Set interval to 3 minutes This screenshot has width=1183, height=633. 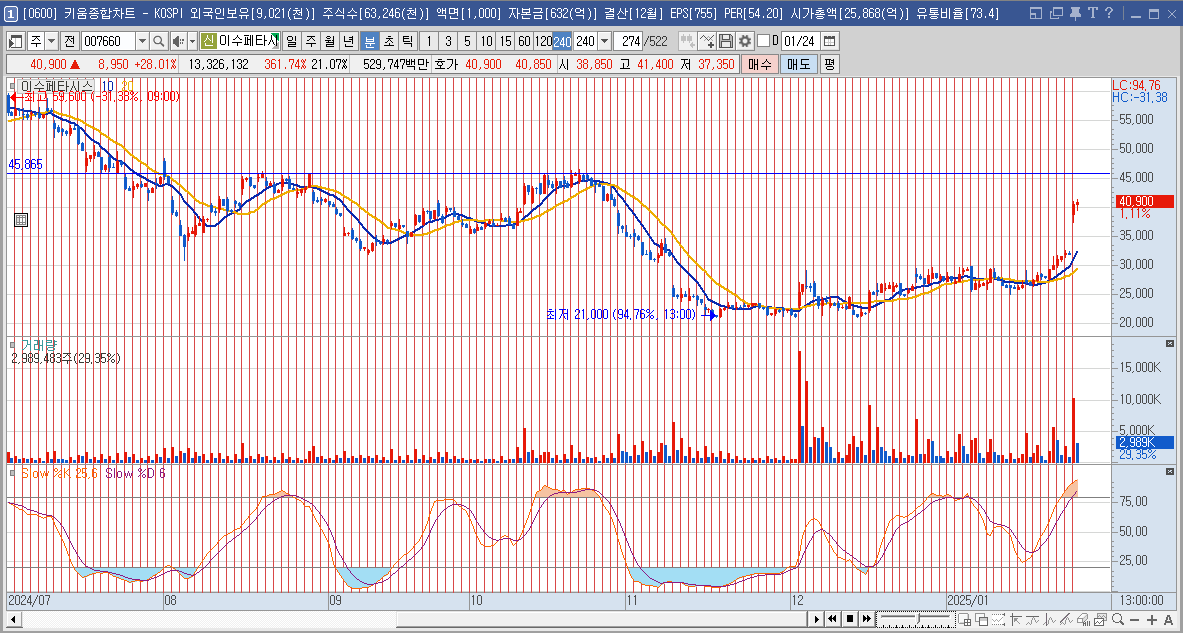coord(448,41)
